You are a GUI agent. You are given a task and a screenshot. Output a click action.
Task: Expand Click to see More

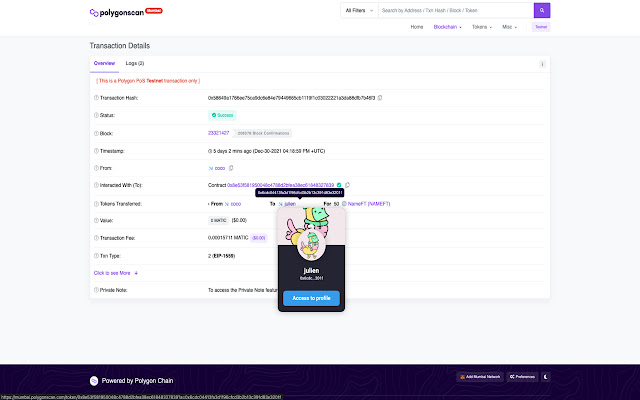point(116,273)
